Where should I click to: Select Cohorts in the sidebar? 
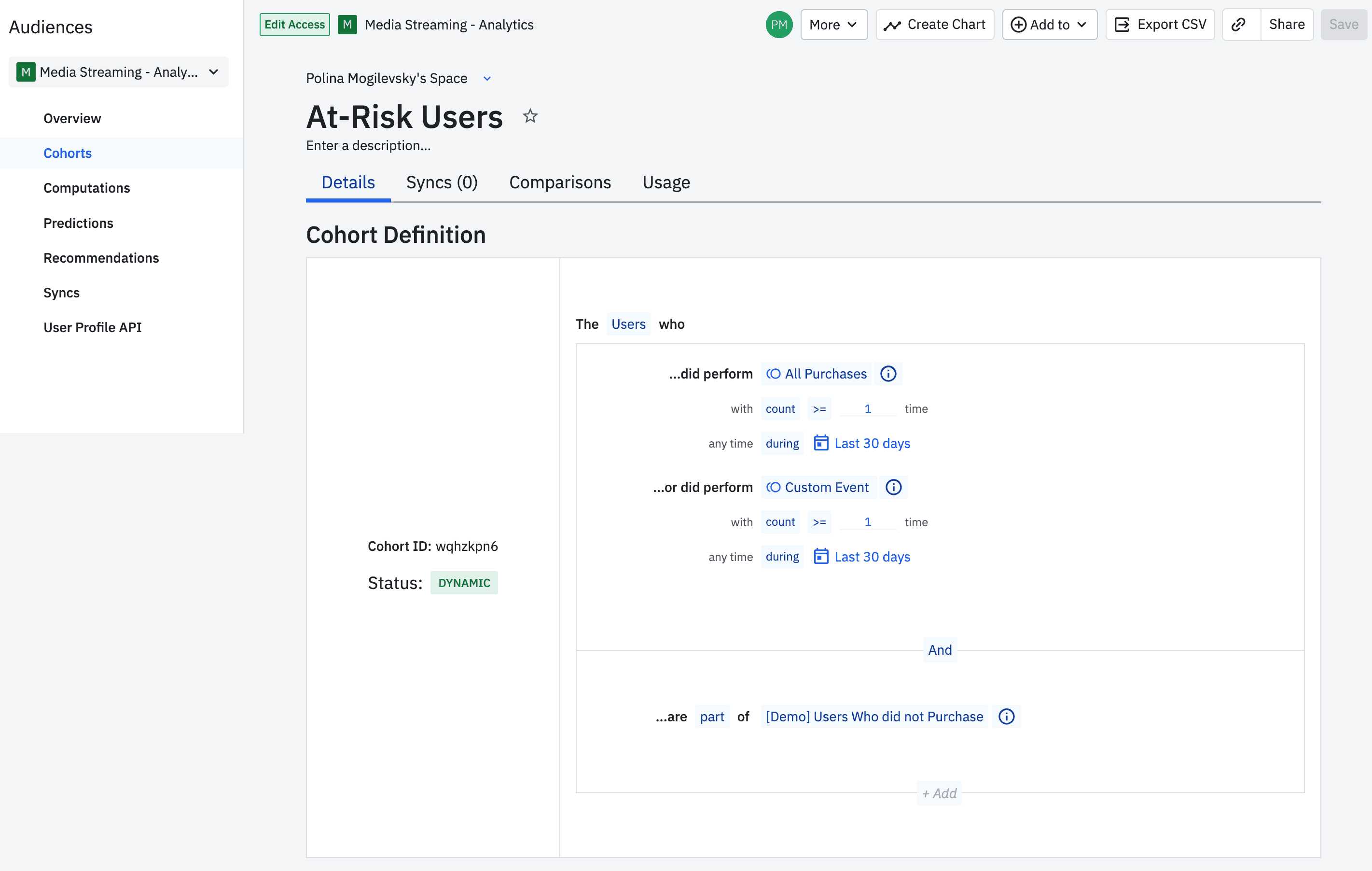67,153
